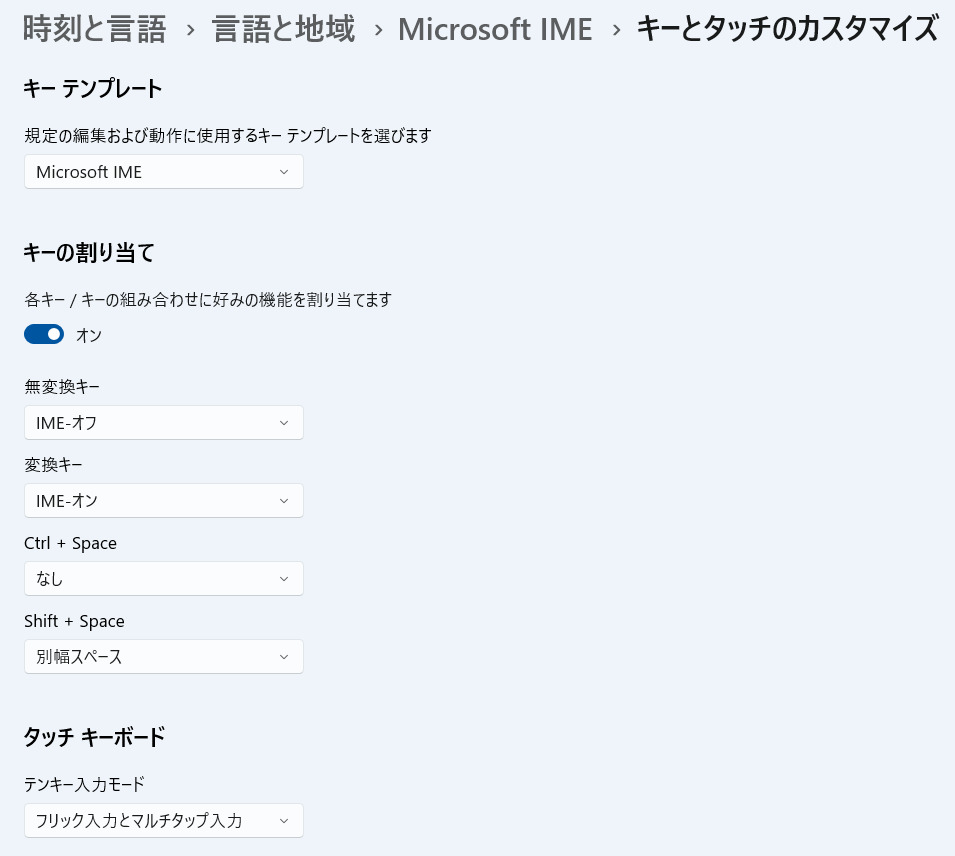The height and width of the screenshot is (856, 955).
Task: Open the 変換キー IME-オン dropdown
Action: click(163, 501)
